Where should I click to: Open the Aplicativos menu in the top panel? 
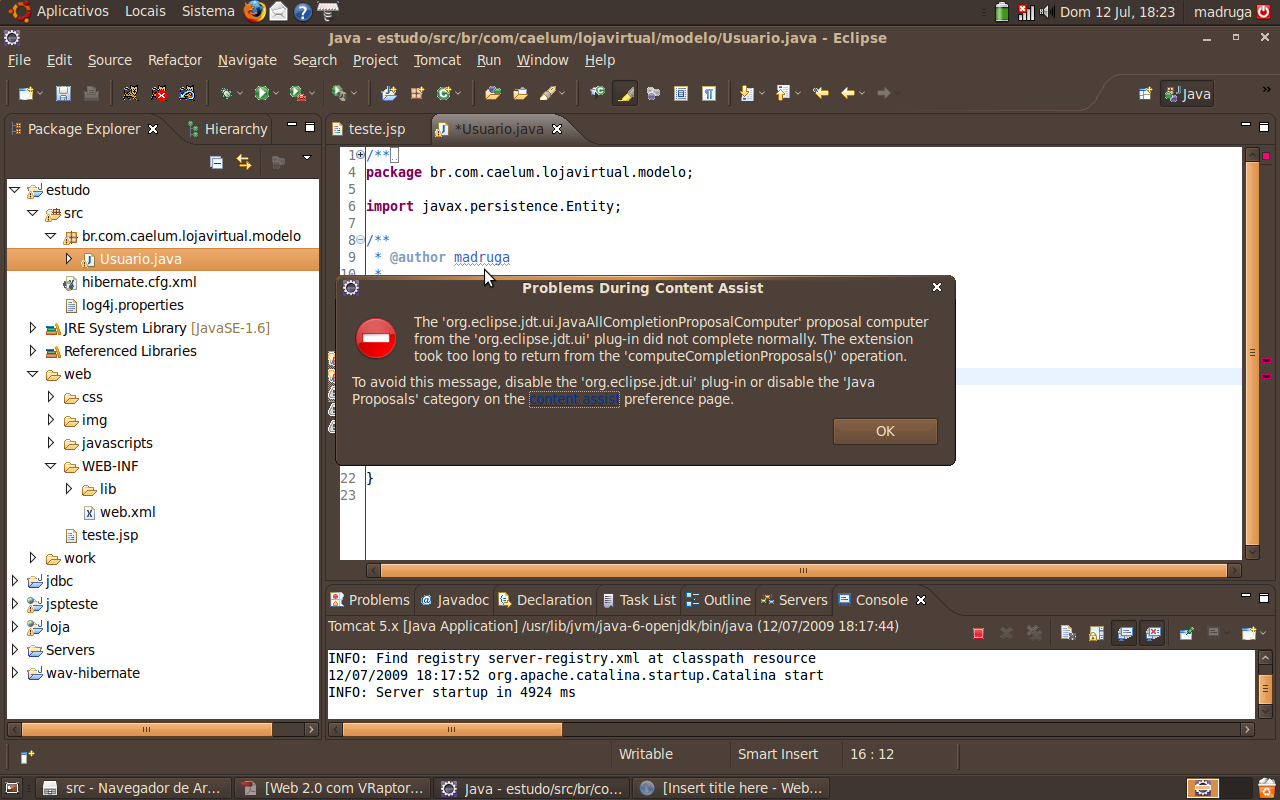(61, 12)
